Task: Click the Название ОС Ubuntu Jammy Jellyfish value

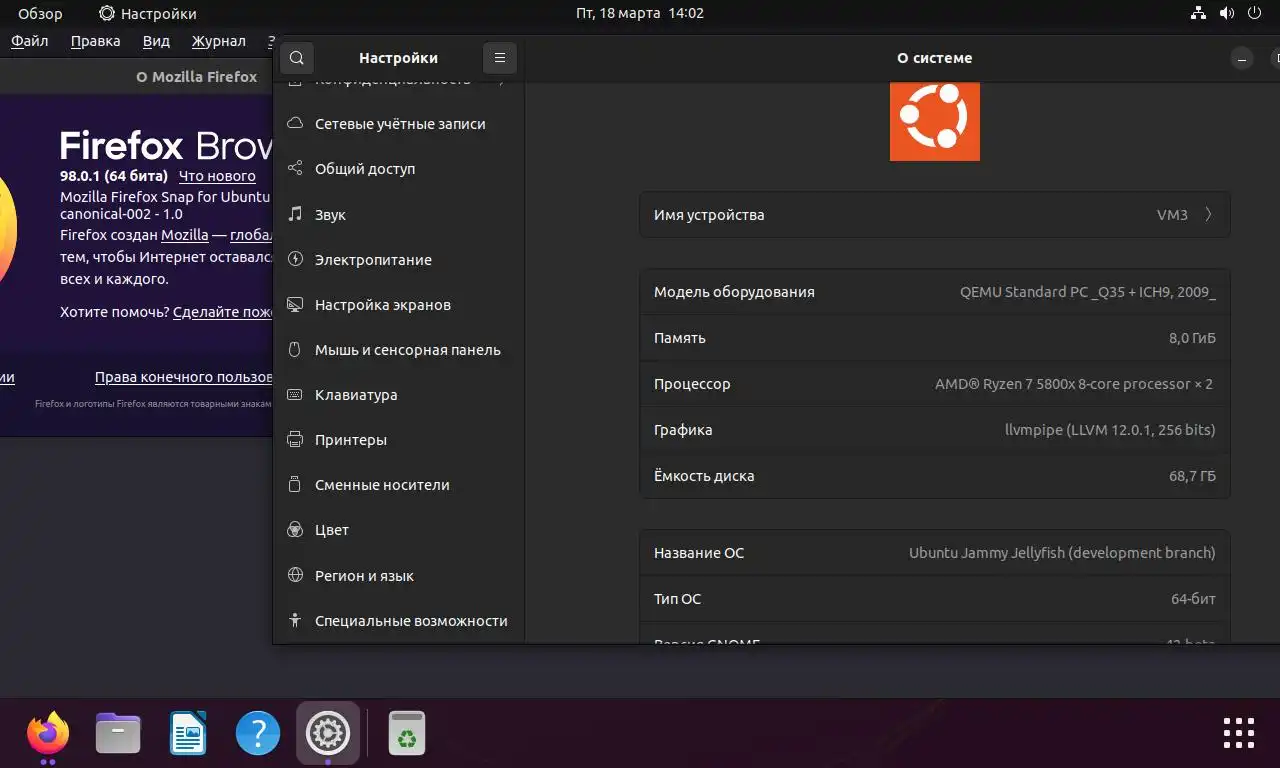Action: coord(1062,552)
